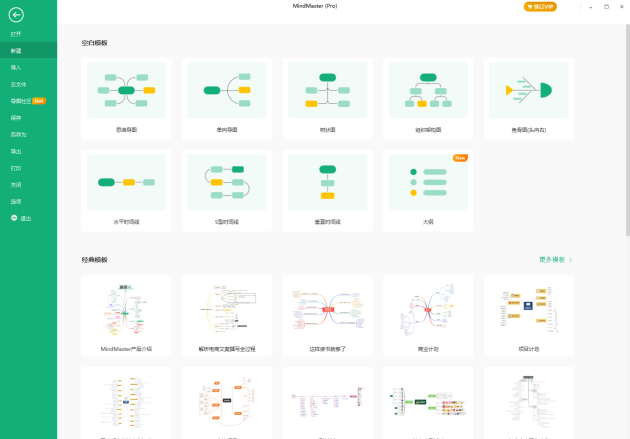Open 导图社区 community entry
This screenshot has height=439, width=630.
pyautogui.click(x=21, y=101)
